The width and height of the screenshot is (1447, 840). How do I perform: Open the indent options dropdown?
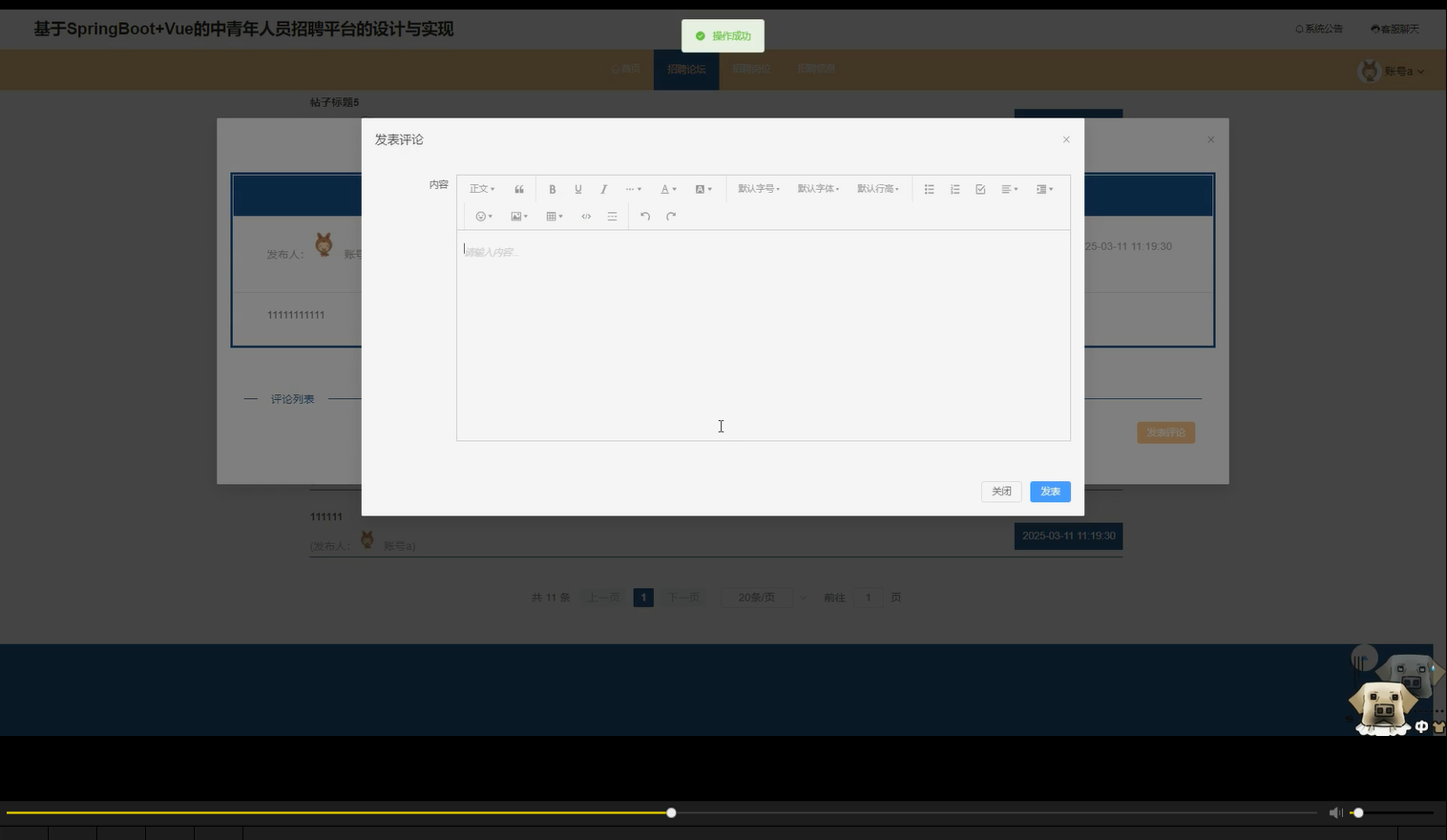1044,189
